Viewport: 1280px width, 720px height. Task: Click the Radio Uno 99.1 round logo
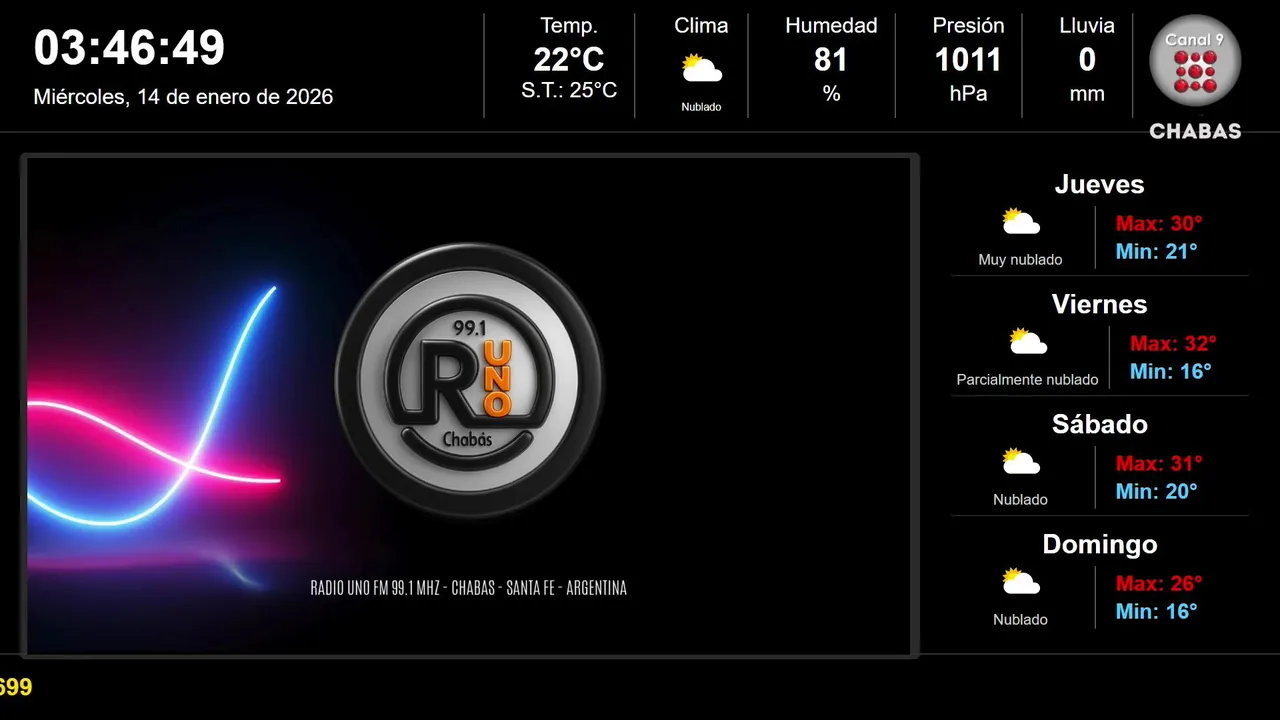point(469,380)
